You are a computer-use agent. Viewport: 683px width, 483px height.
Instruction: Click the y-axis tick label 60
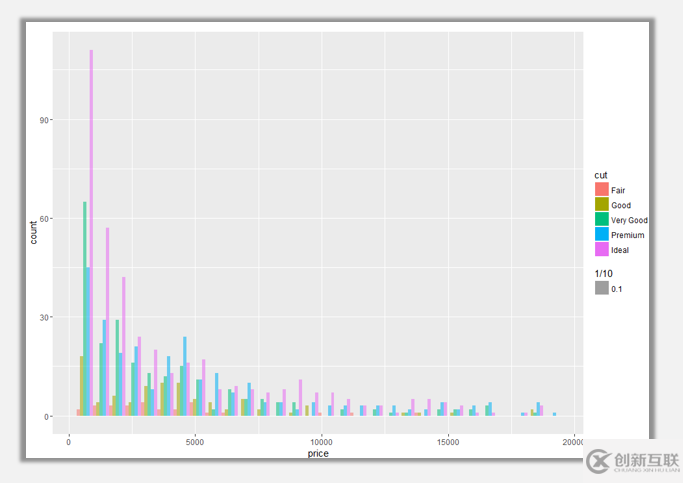44,219
